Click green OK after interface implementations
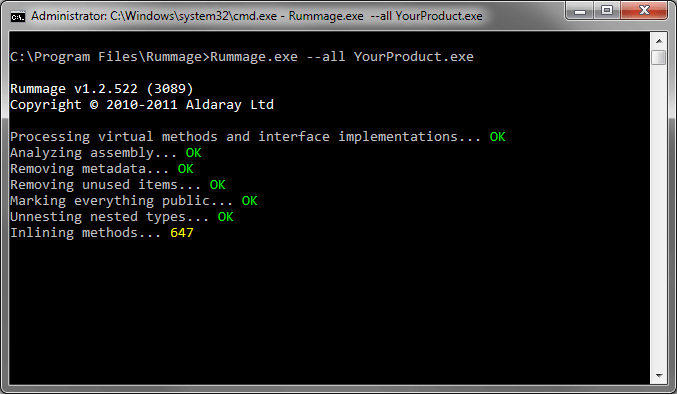 497,136
